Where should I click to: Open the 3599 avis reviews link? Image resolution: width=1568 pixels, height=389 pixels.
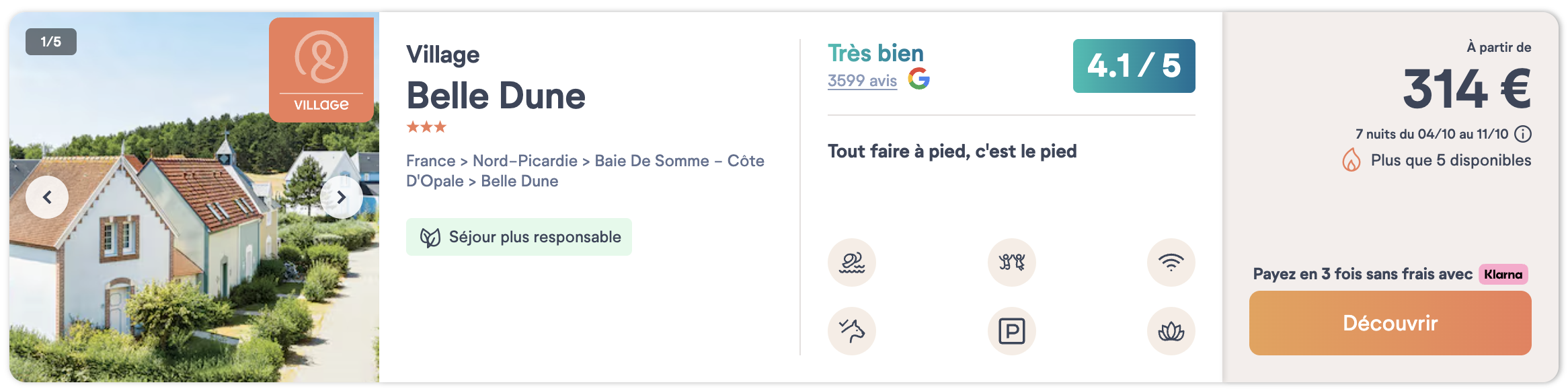862,81
